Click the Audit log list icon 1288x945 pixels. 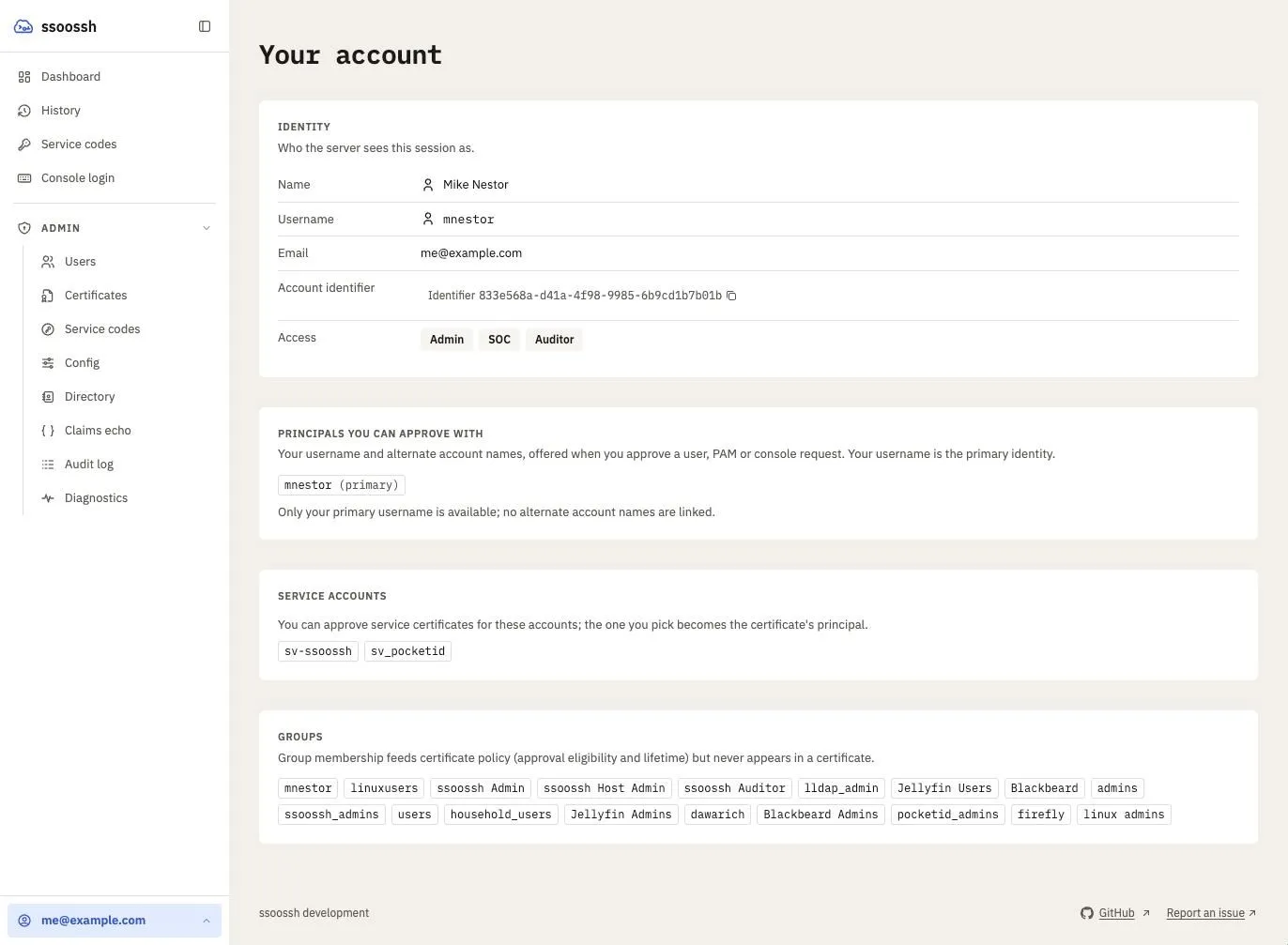click(48, 465)
